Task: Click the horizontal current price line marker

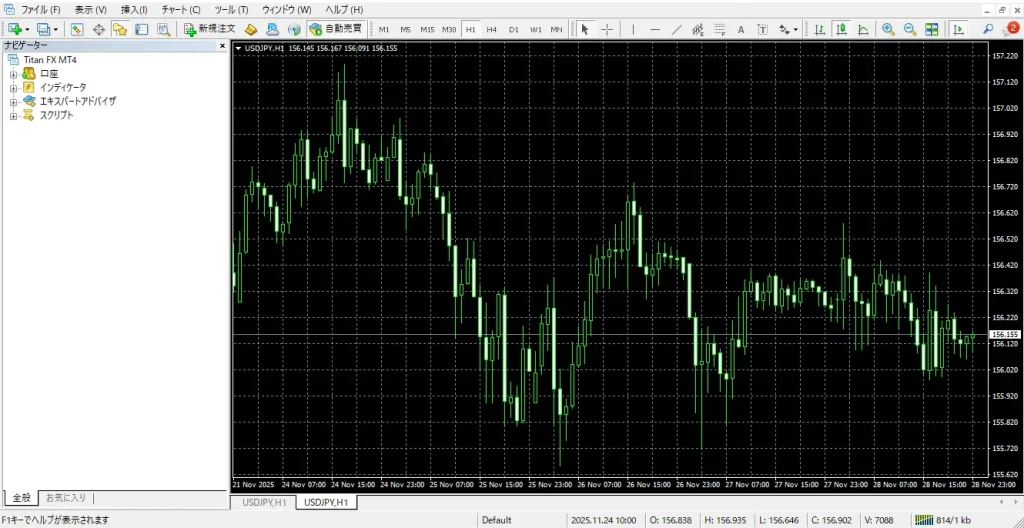Action: (1003, 334)
